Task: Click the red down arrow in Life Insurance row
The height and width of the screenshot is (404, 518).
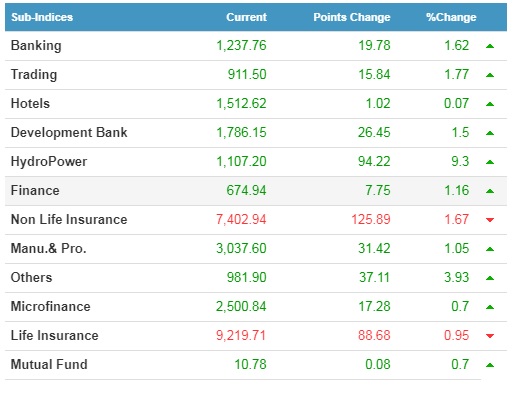Action: [490, 336]
